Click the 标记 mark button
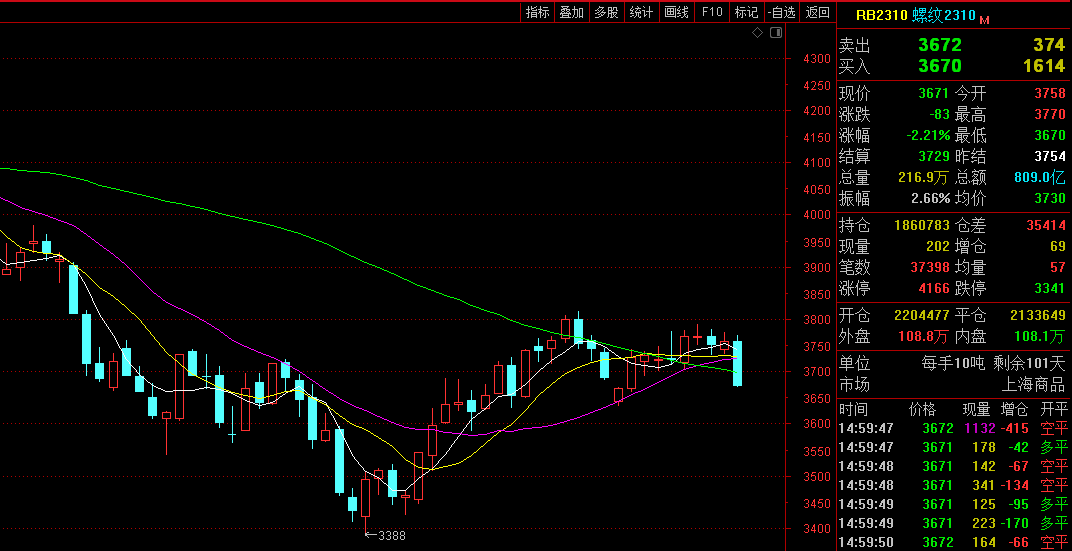This screenshot has width=1072, height=551. pyautogui.click(x=746, y=12)
